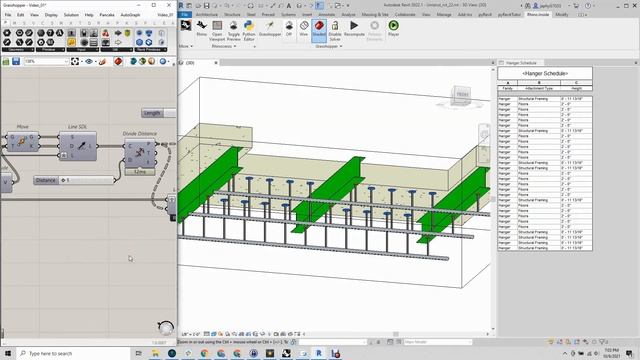Open file icon in Grasshopper canvas toolbar

6,62
